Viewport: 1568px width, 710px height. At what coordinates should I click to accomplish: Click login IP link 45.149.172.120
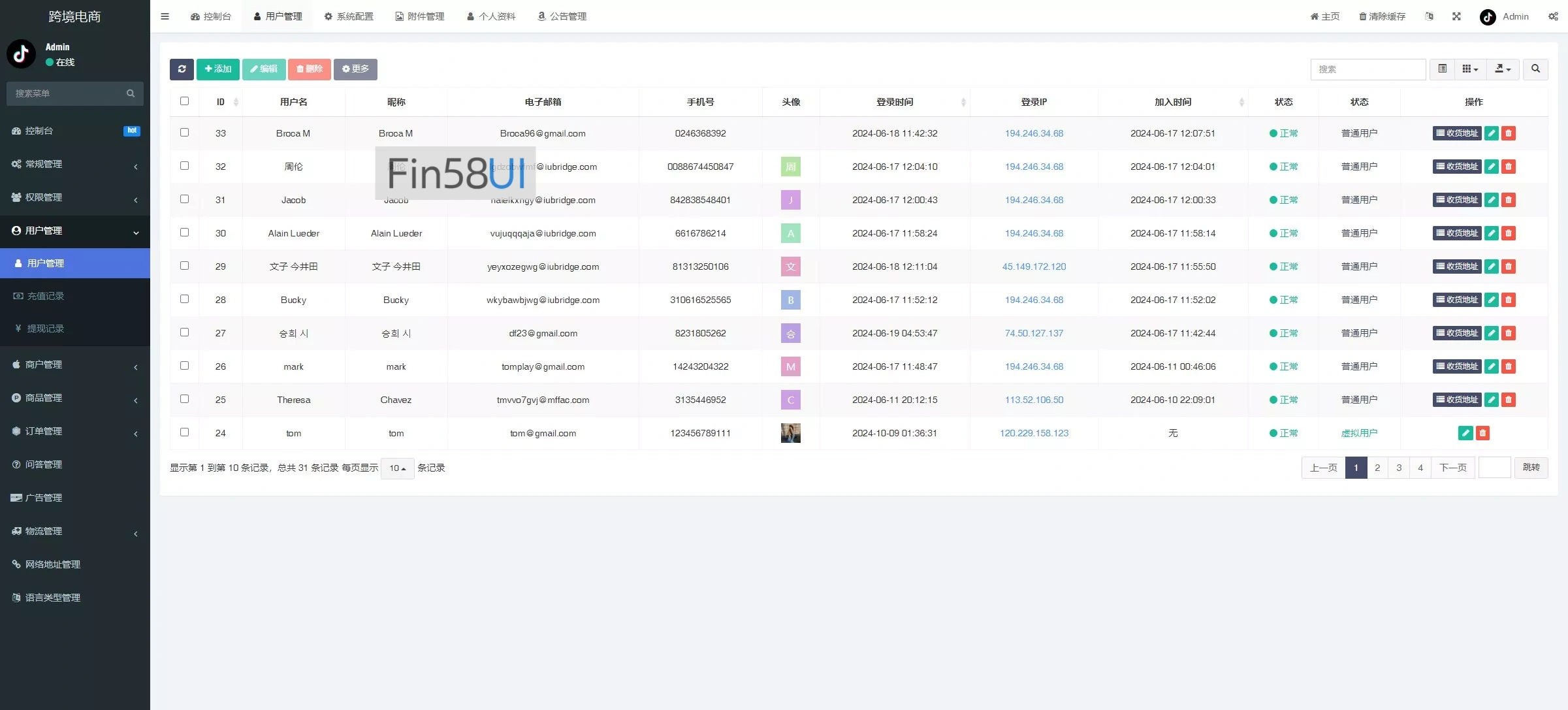(1034, 266)
